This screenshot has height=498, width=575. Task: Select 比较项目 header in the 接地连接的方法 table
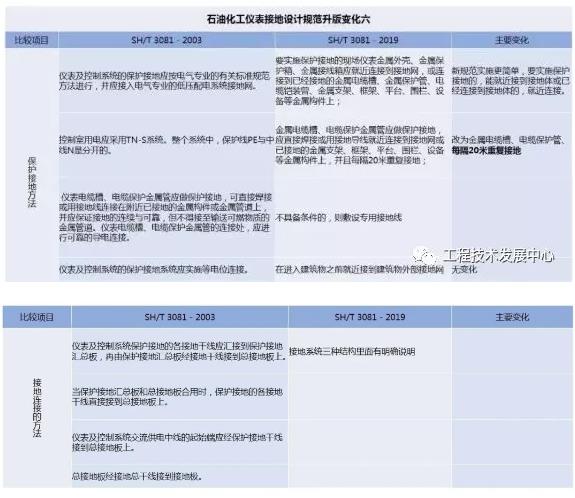[x=37, y=317]
